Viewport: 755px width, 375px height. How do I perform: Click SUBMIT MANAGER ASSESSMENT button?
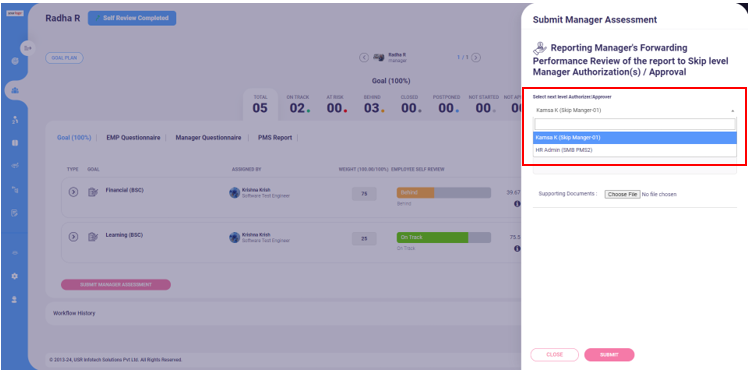116,284
